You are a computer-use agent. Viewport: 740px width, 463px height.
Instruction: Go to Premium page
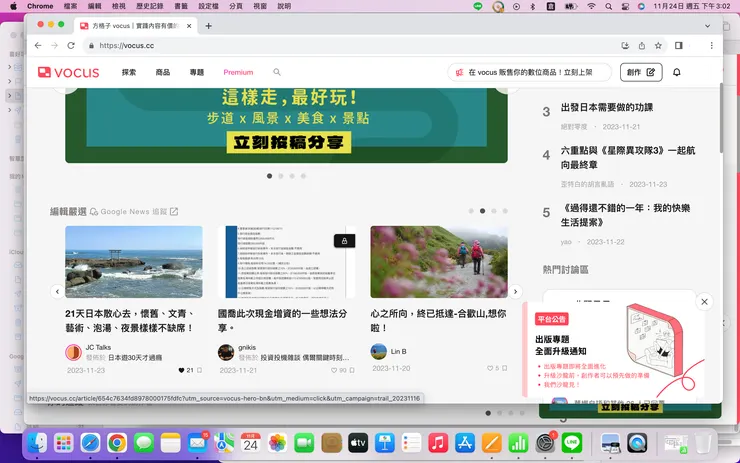point(238,72)
